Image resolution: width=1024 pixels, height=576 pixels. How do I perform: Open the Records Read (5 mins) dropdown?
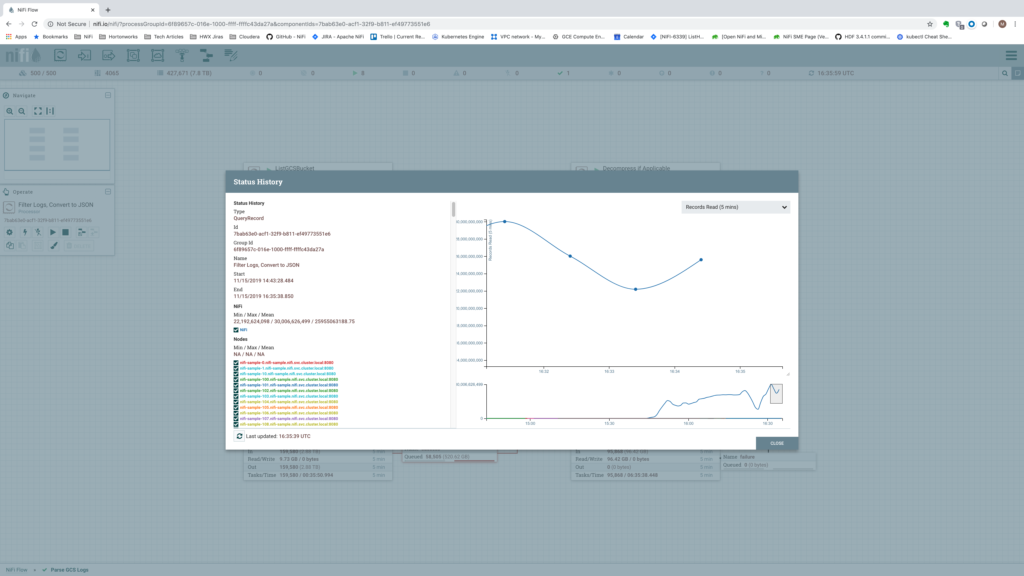[x=735, y=206]
